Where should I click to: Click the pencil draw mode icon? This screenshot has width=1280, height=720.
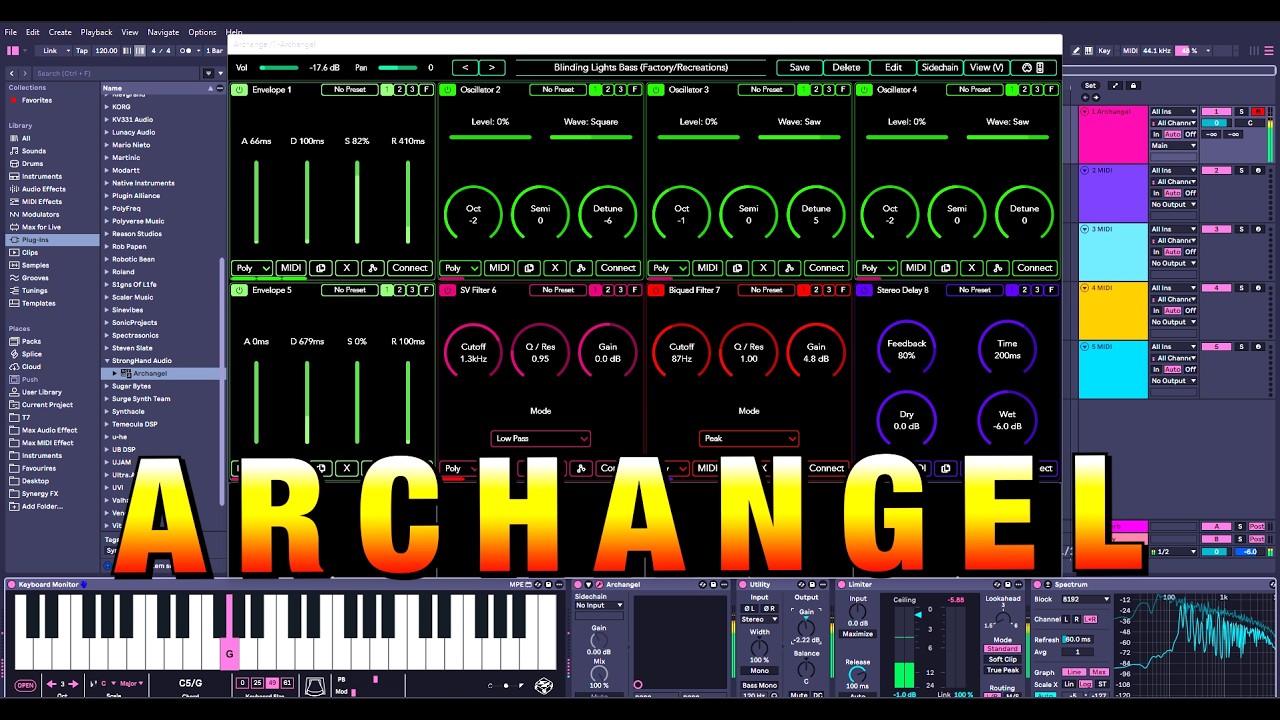pos(1076,50)
